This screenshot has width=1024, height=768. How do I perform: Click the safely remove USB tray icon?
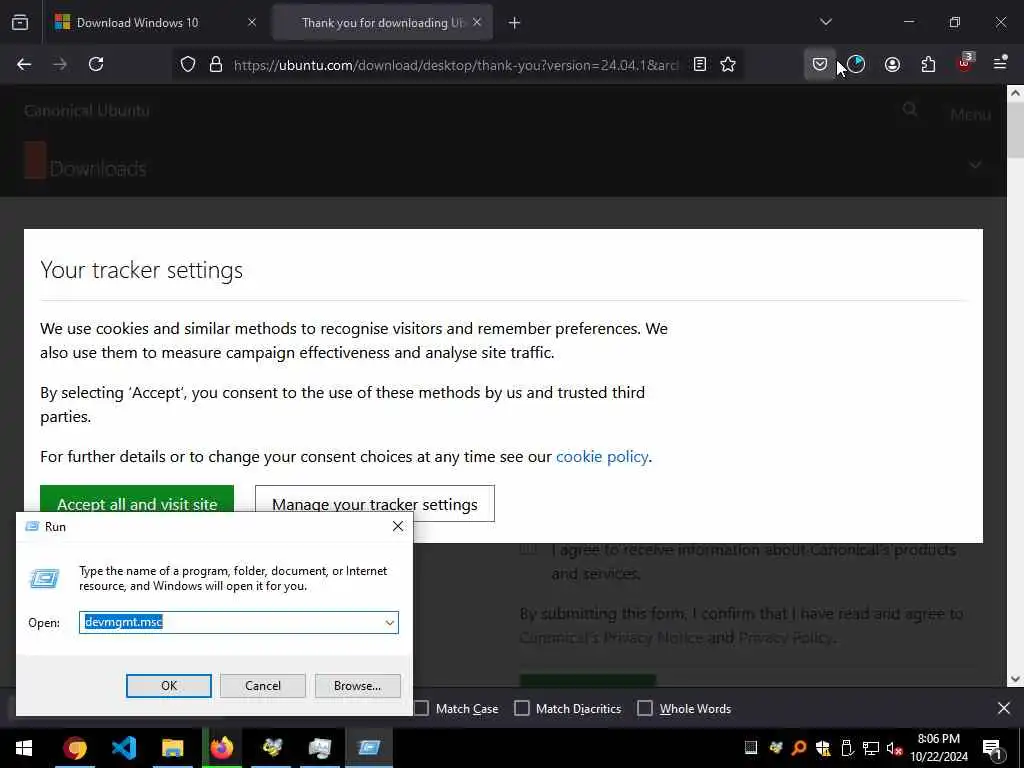click(x=847, y=748)
